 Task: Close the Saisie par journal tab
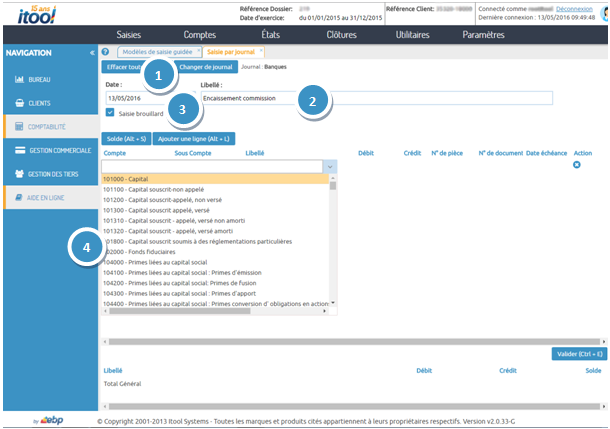pos(262,51)
